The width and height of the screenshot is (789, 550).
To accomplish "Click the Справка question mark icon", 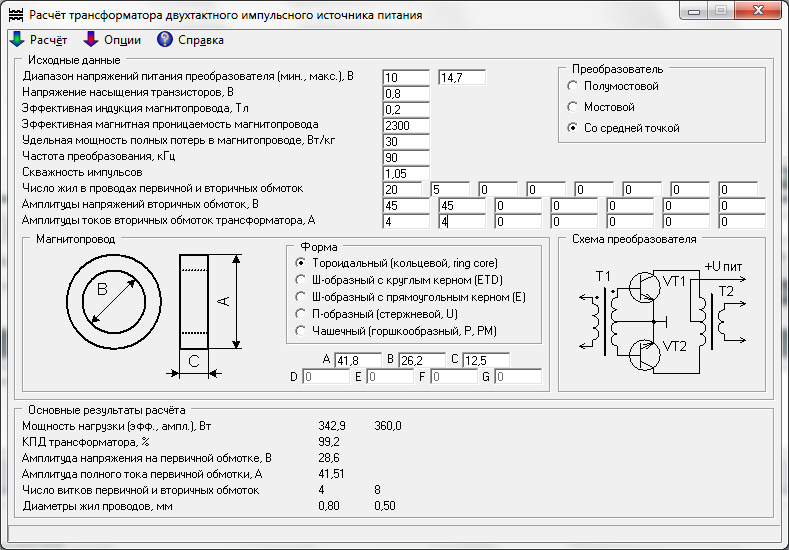I will point(165,39).
